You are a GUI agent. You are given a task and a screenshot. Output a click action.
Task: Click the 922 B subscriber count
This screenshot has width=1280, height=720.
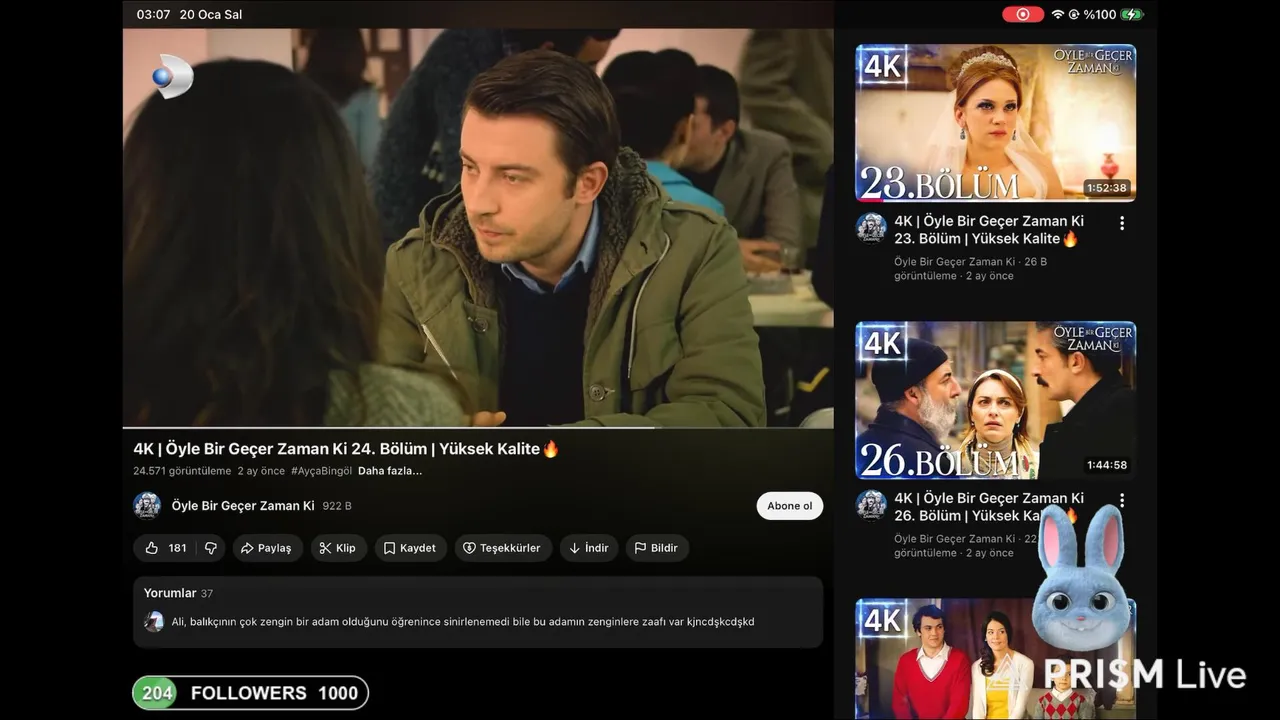click(337, 506)
